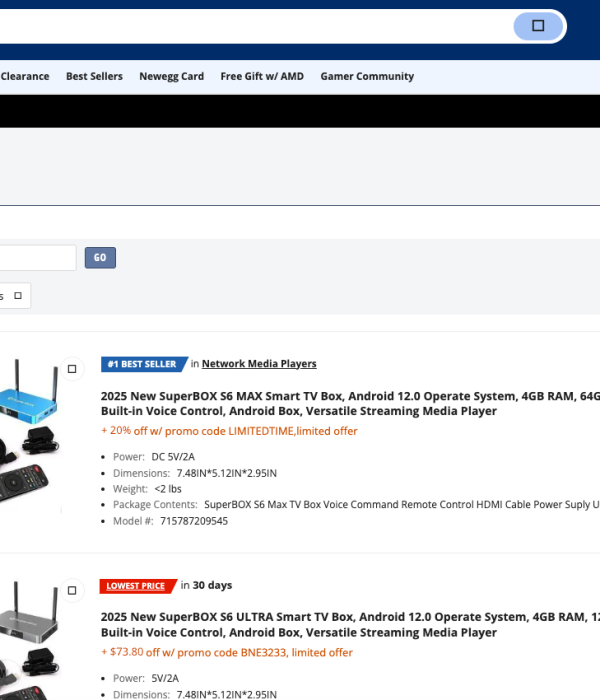
Task: Click the red LOWEST PRICE badge
Action: click(136, 586)
